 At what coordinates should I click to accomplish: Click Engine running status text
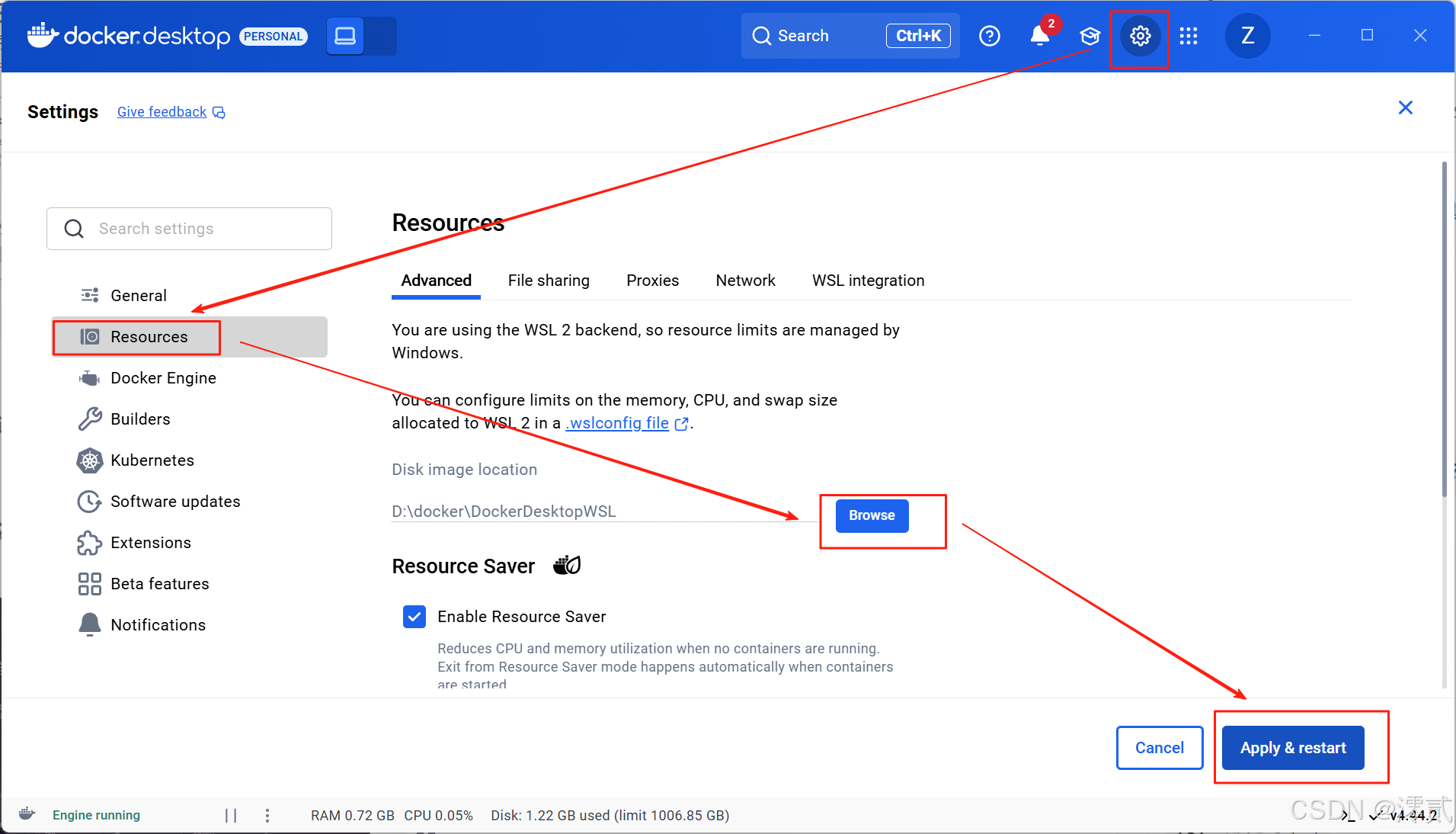[x=96, y=815]
